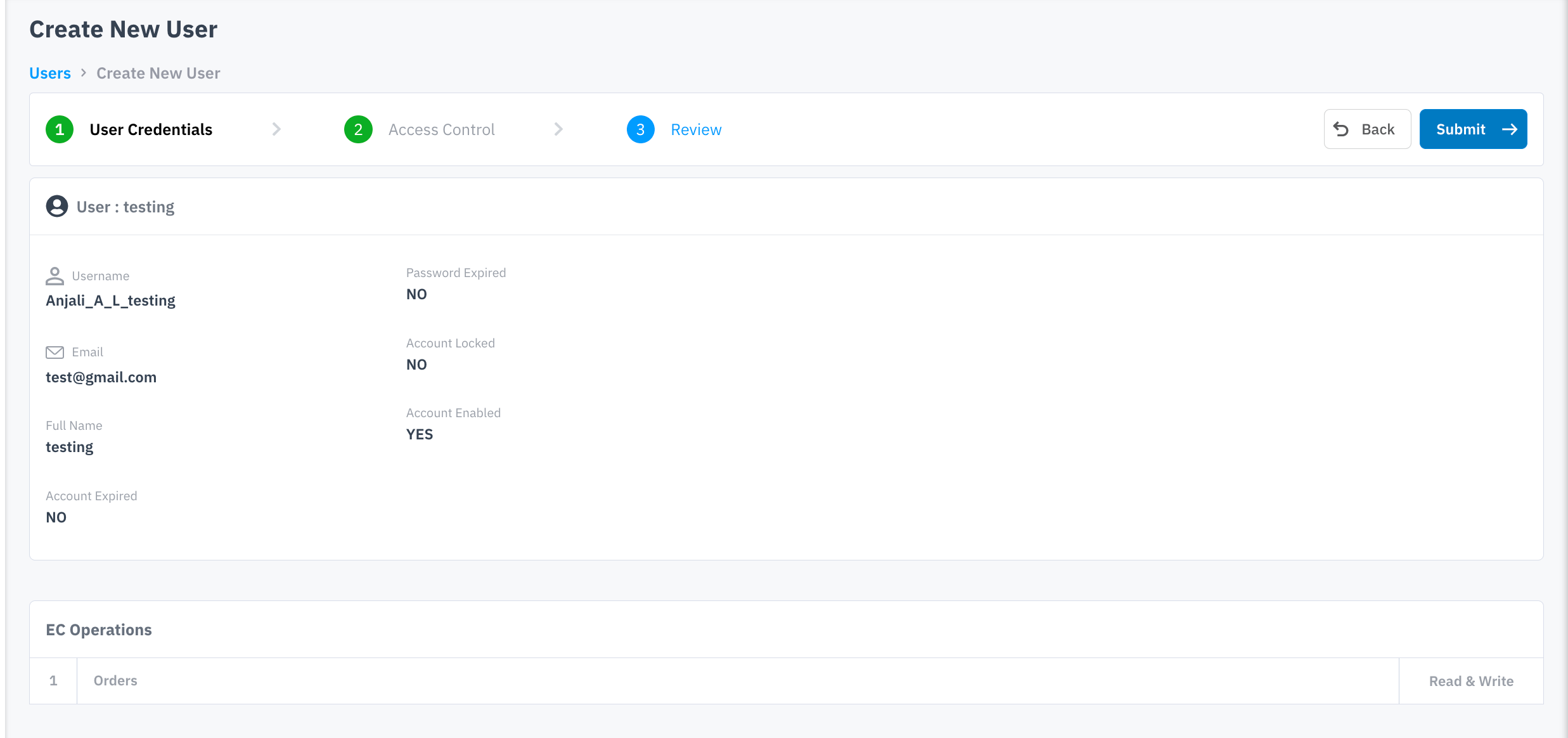Screen dimensions: 1568x738
Task: Click the step 1 green circle icon
Action: (x=60, y=129)
